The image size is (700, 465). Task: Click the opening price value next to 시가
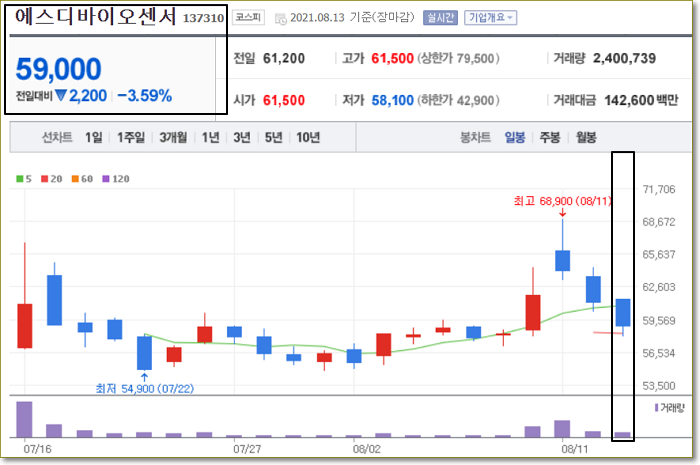click(284, 100)
